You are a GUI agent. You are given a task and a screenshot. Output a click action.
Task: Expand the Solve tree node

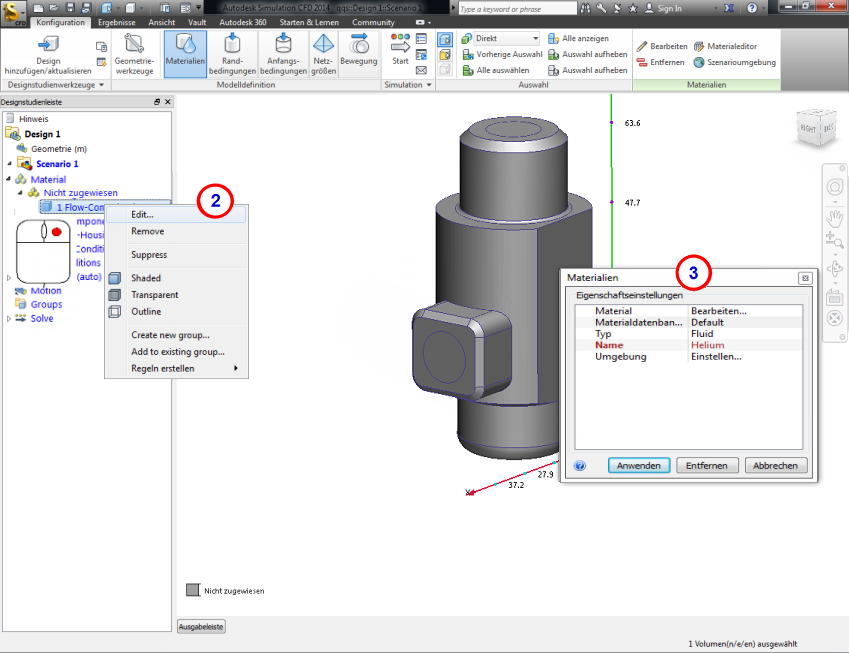9,319
